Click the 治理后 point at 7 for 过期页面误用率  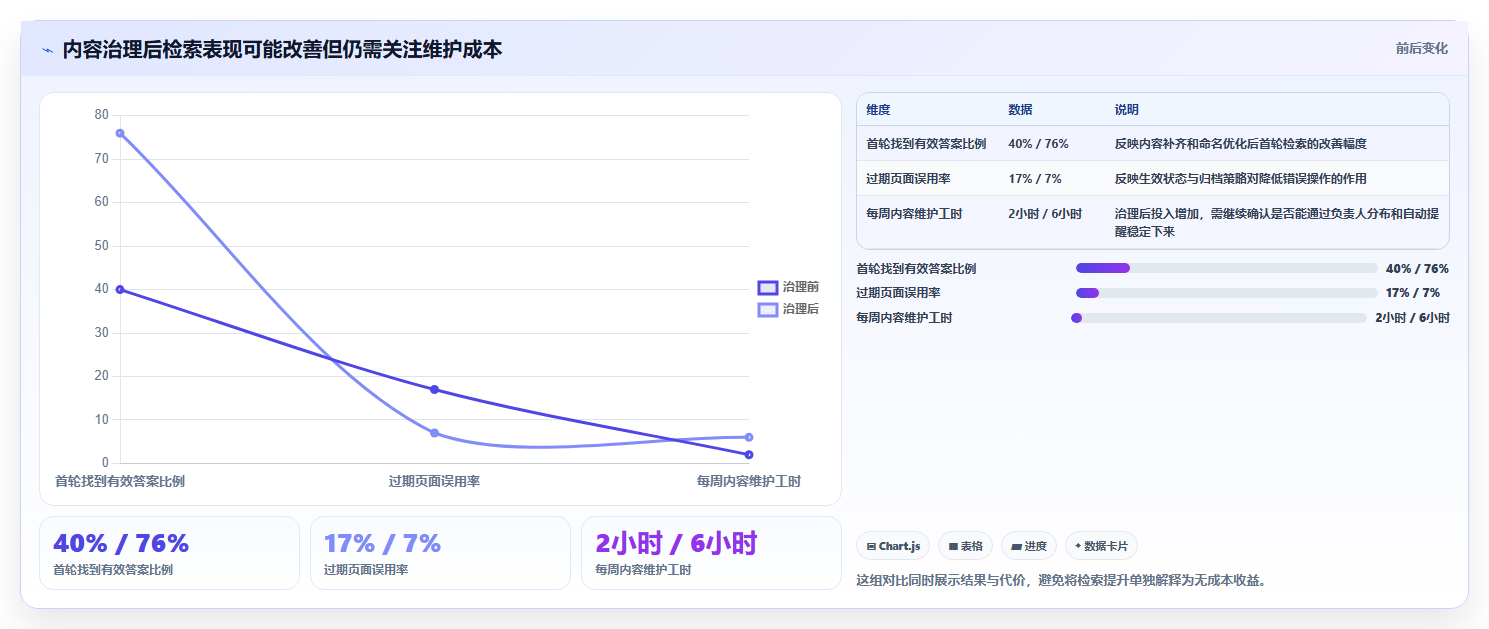[x=434, y=433]
